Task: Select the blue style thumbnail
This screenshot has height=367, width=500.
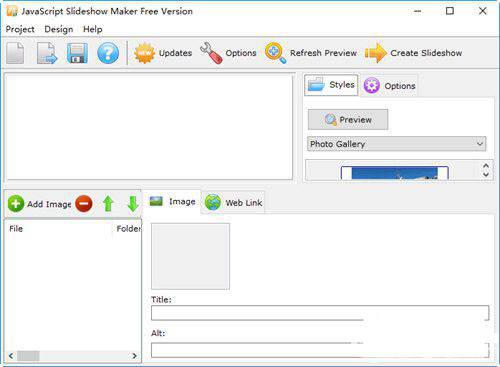Action: tap(395, 173)
